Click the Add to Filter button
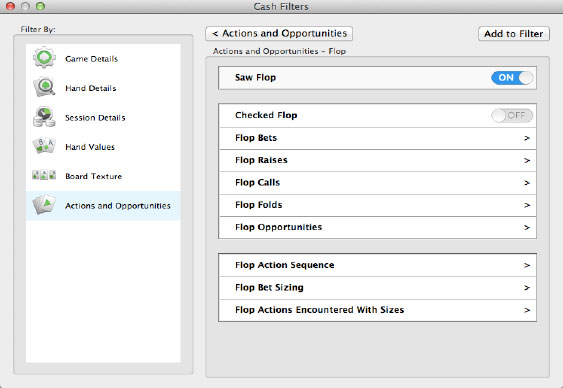The height and width of the screenshot is (388, 563). 513,34
